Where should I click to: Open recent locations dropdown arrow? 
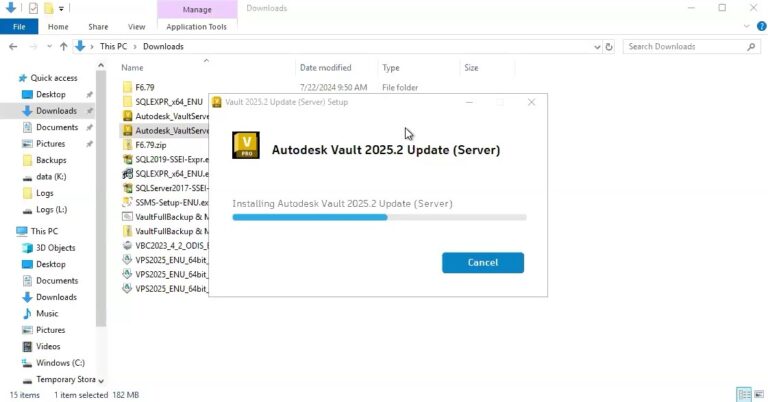(49, 47)
